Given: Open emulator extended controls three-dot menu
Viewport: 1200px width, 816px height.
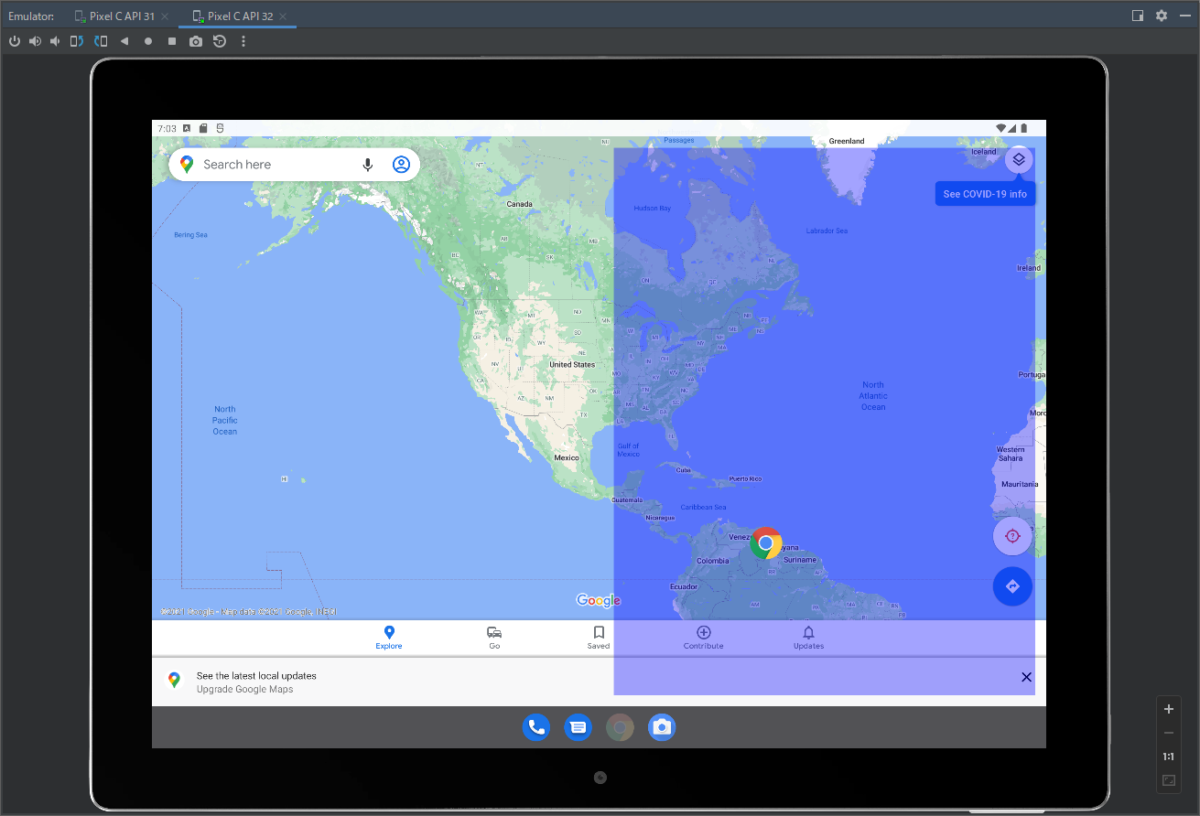Looking at the screenshot, I should tap(243, 41).
